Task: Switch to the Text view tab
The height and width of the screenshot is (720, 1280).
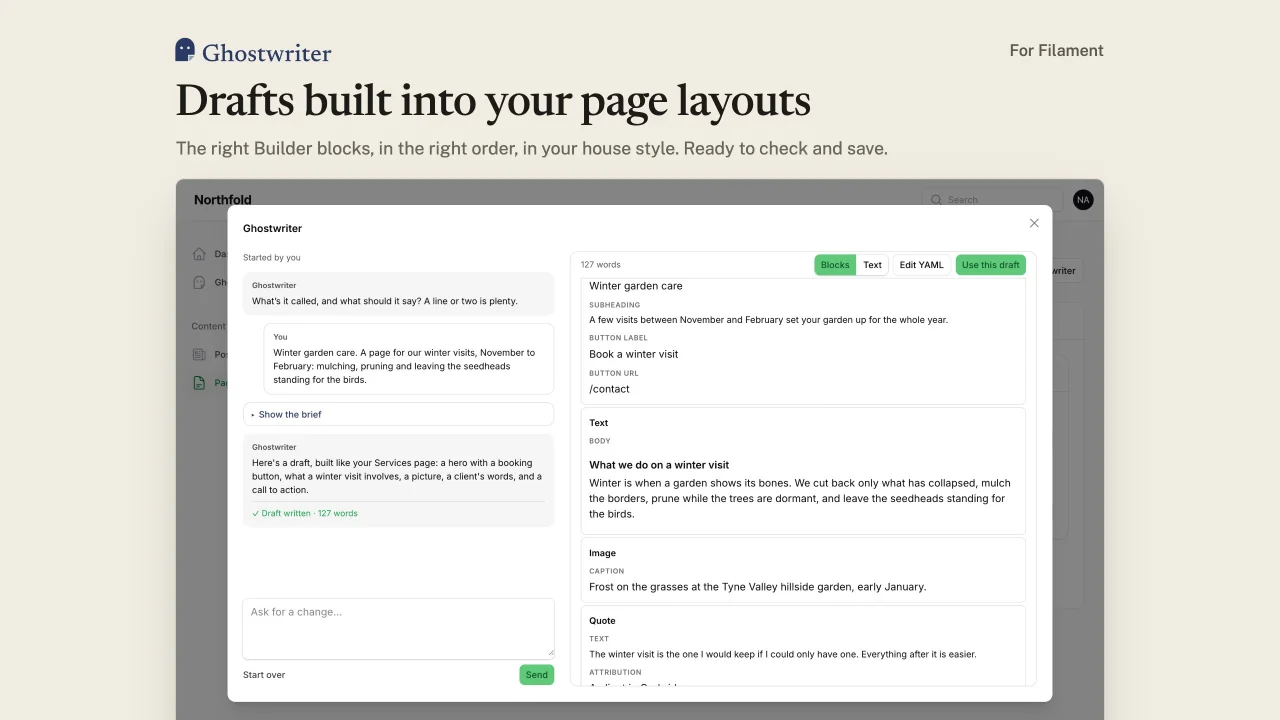Action: coord(873,265)
